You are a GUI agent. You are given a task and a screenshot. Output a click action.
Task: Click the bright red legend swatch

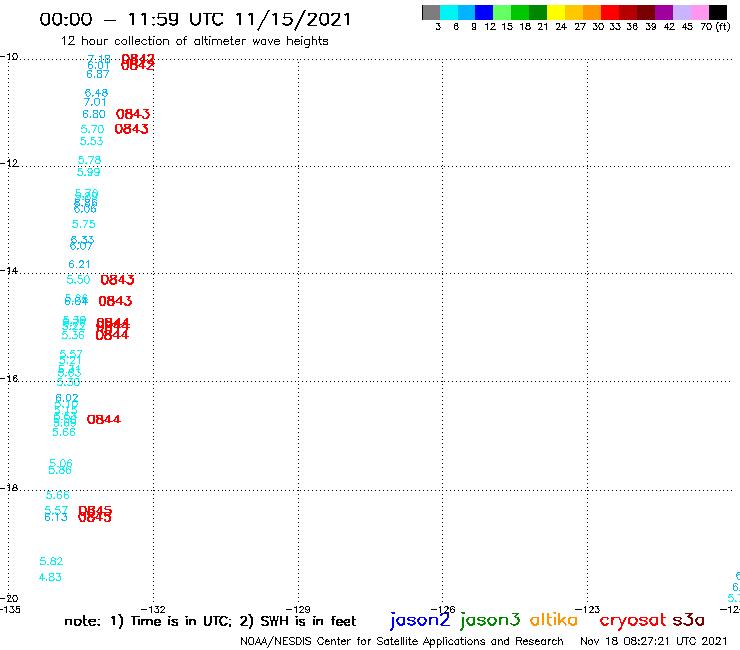(610, 12)
